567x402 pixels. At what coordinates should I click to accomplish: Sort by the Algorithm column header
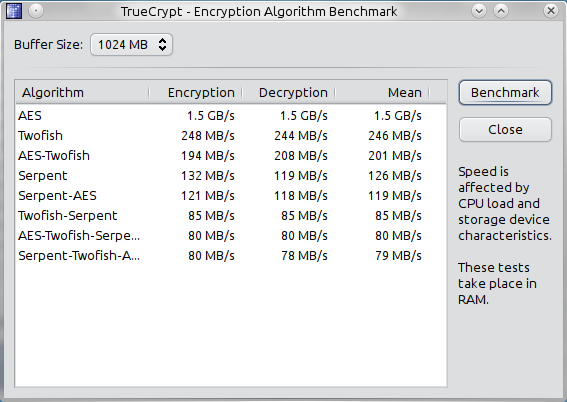click(82, 93)
